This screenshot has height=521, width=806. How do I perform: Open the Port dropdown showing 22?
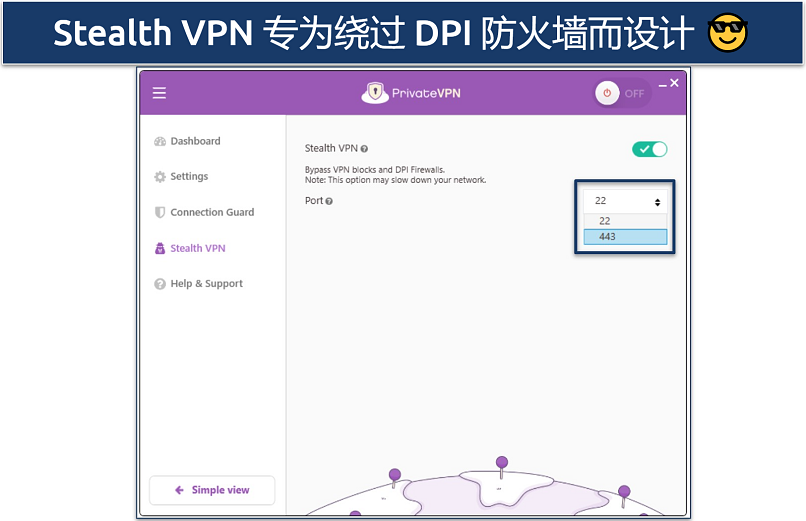pos(625,201)
